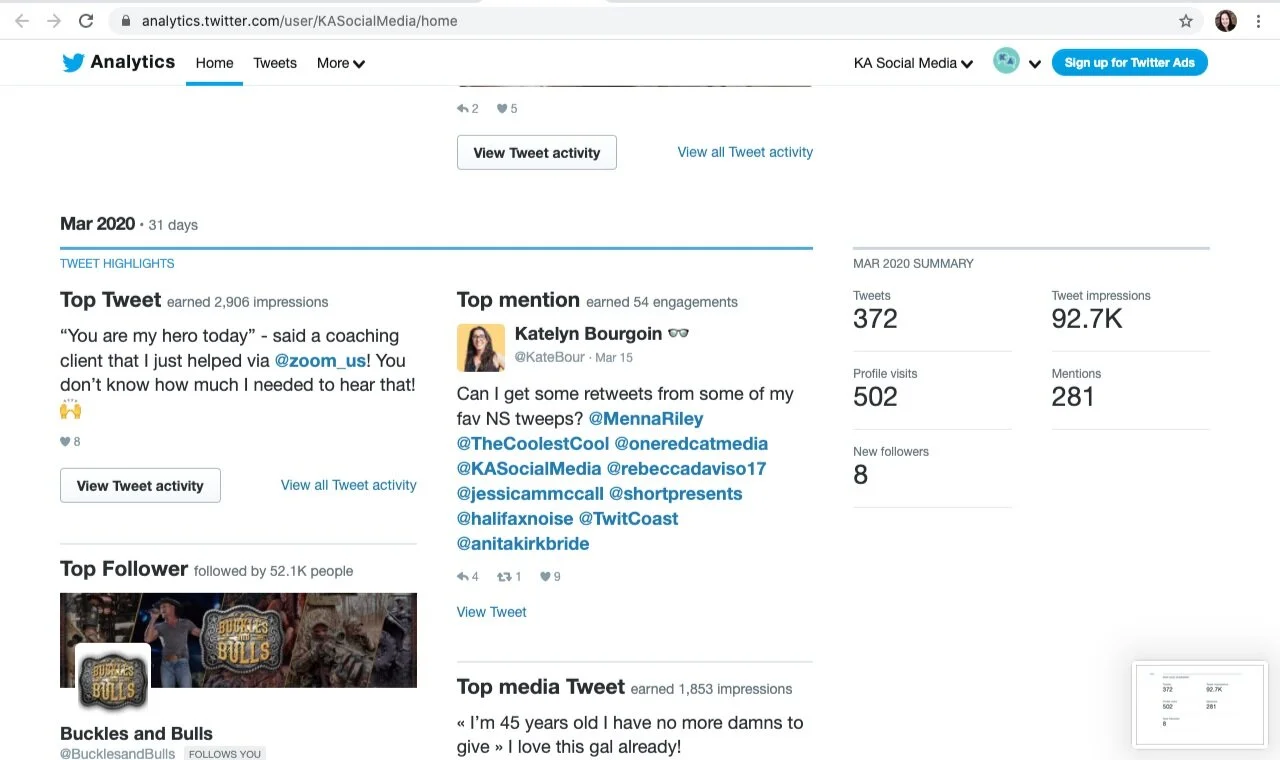This screenshot has width=1280, height=760.
Task: Click Top Follower heading
Action: (124, 569)
